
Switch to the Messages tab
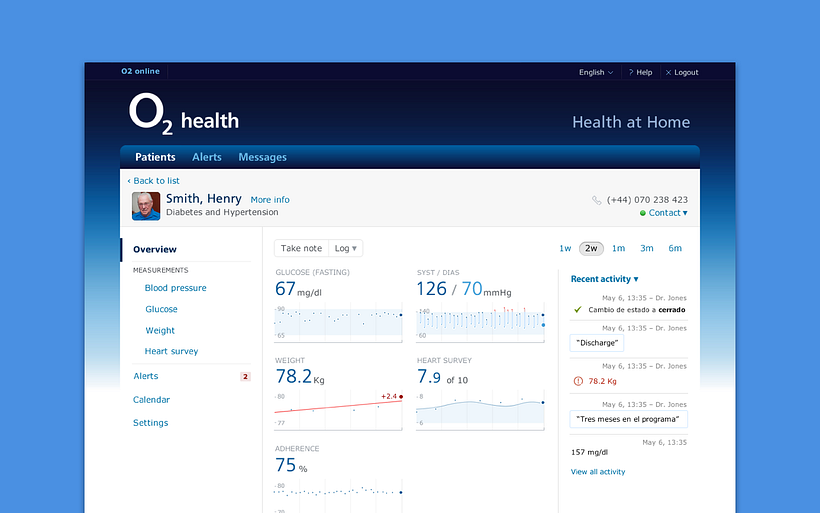pos(263,157)
